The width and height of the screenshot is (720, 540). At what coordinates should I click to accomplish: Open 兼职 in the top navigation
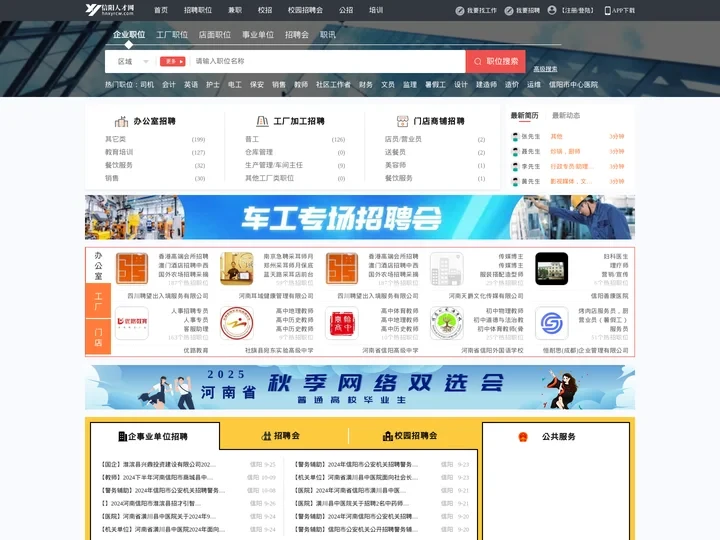pos(235,10)
